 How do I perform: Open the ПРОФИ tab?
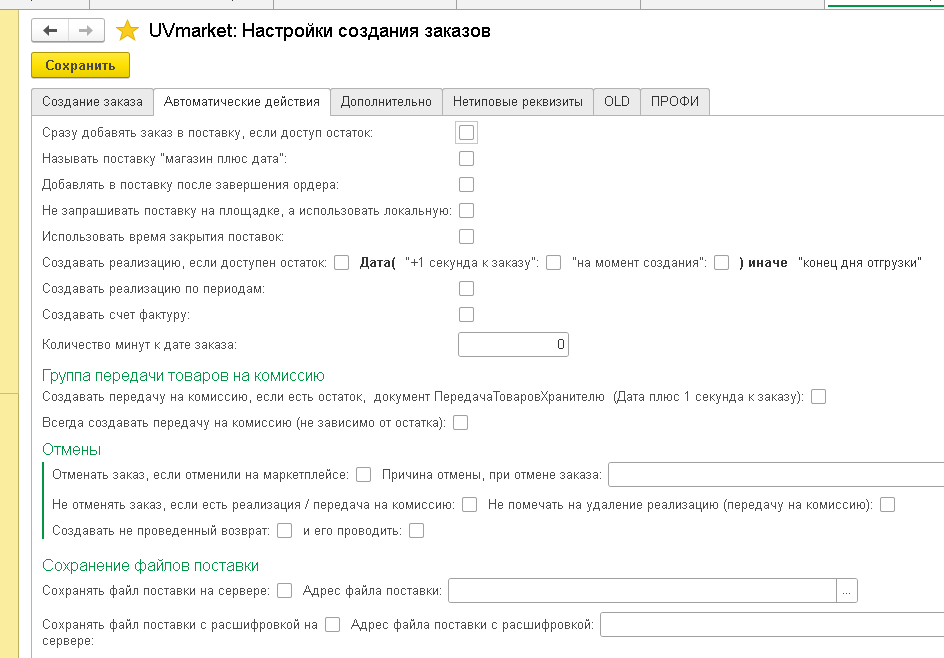coord(675,102)
